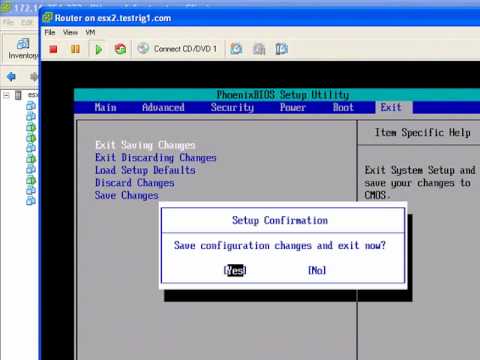Choose No in the Setup Confirmation dialog
The height and width of the screenshot is (360, 480).
317,270
